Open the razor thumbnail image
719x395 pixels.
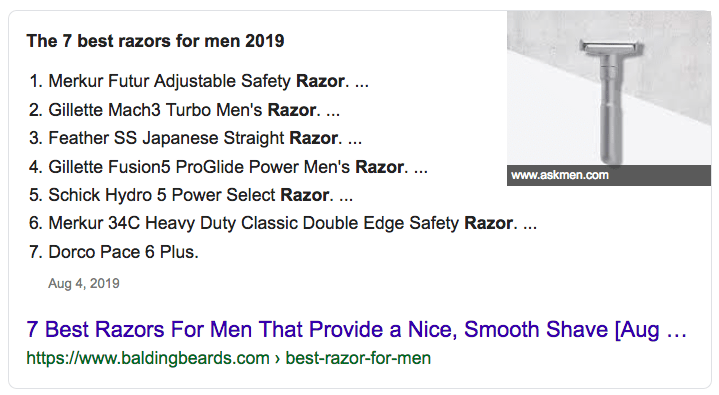pyautogui.click(x=608, y=98)
